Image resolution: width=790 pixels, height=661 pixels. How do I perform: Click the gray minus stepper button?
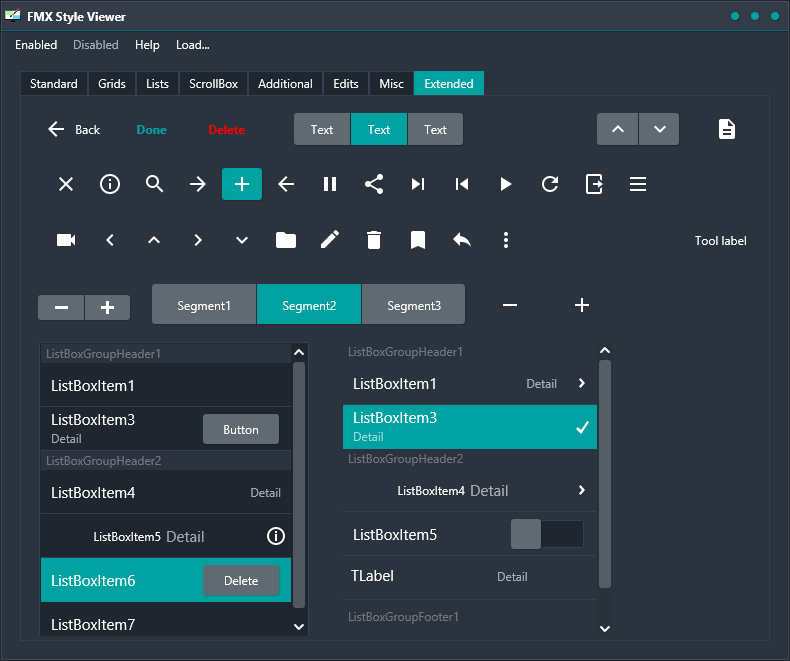[61, 307]
